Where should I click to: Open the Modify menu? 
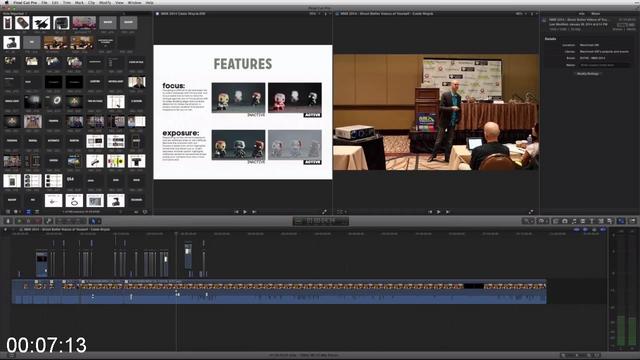point(105,2)
